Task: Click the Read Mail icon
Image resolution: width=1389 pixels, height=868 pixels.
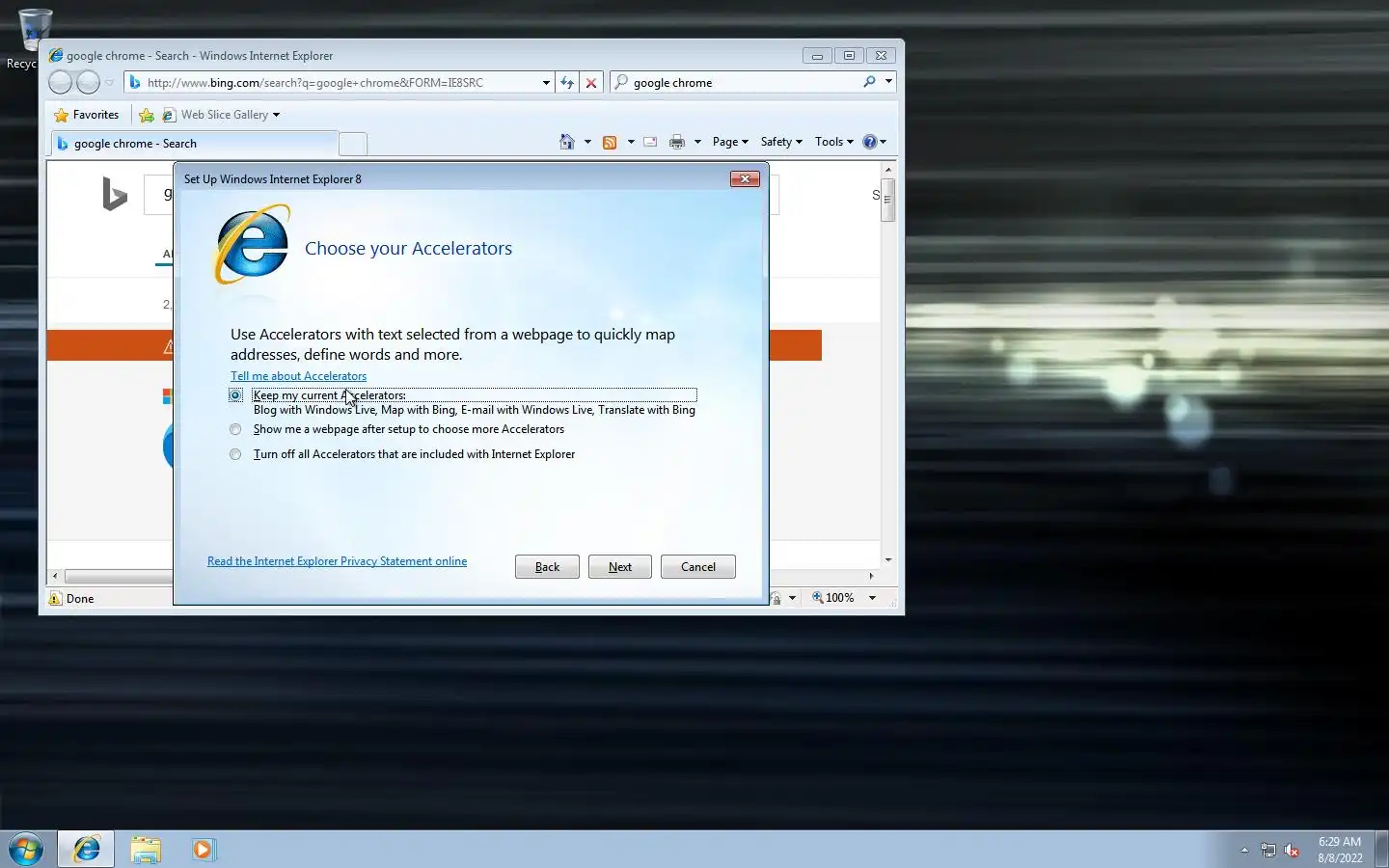Action: coord(650,142)
